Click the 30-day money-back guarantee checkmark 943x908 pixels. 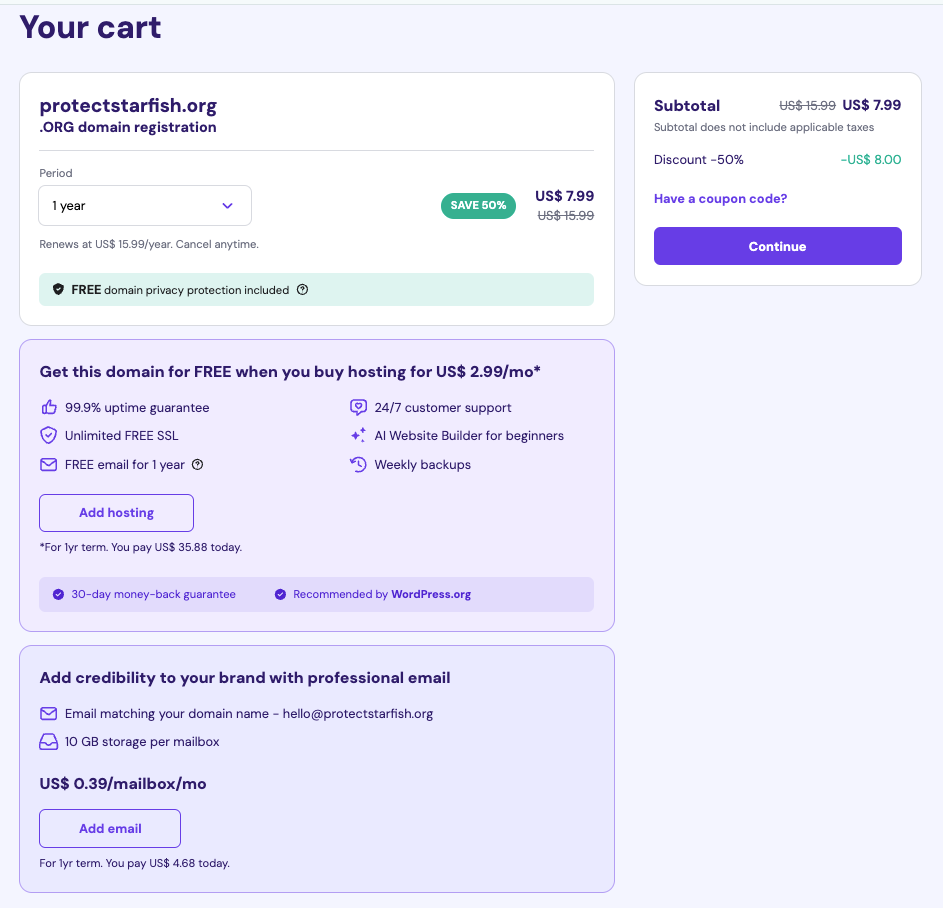click(x=58, y=594)
